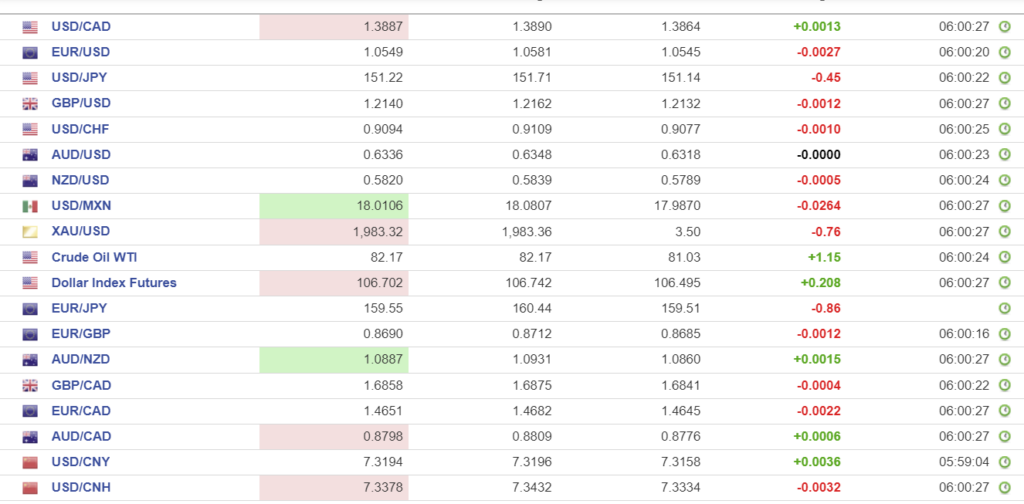Open the USD/CHF pair page

tap(80, 129)
